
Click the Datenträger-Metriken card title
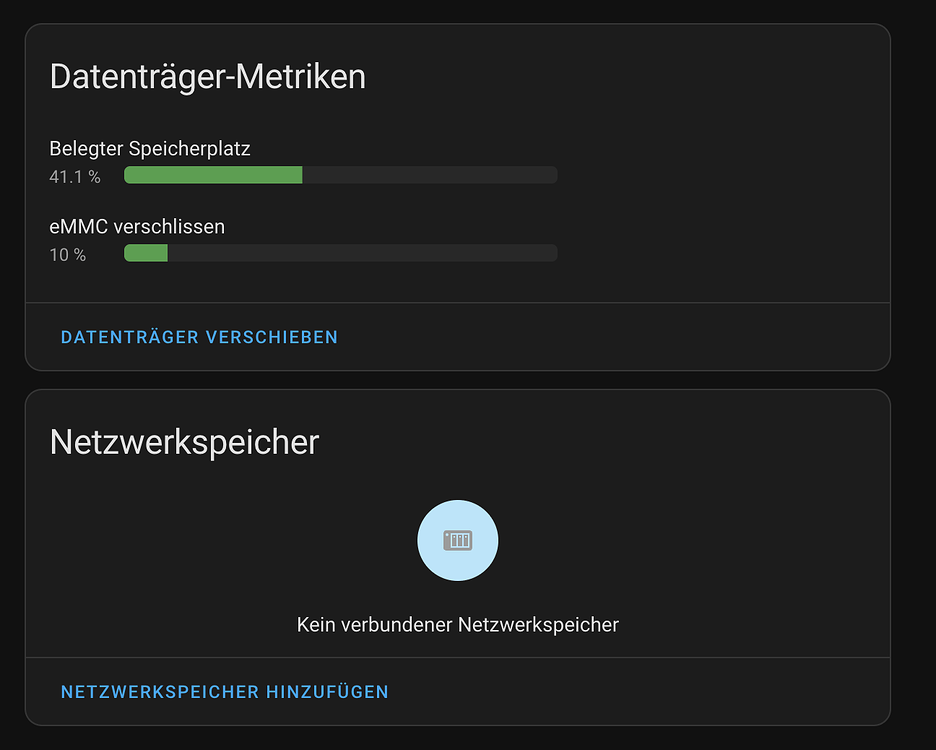(x=207, y=76)
